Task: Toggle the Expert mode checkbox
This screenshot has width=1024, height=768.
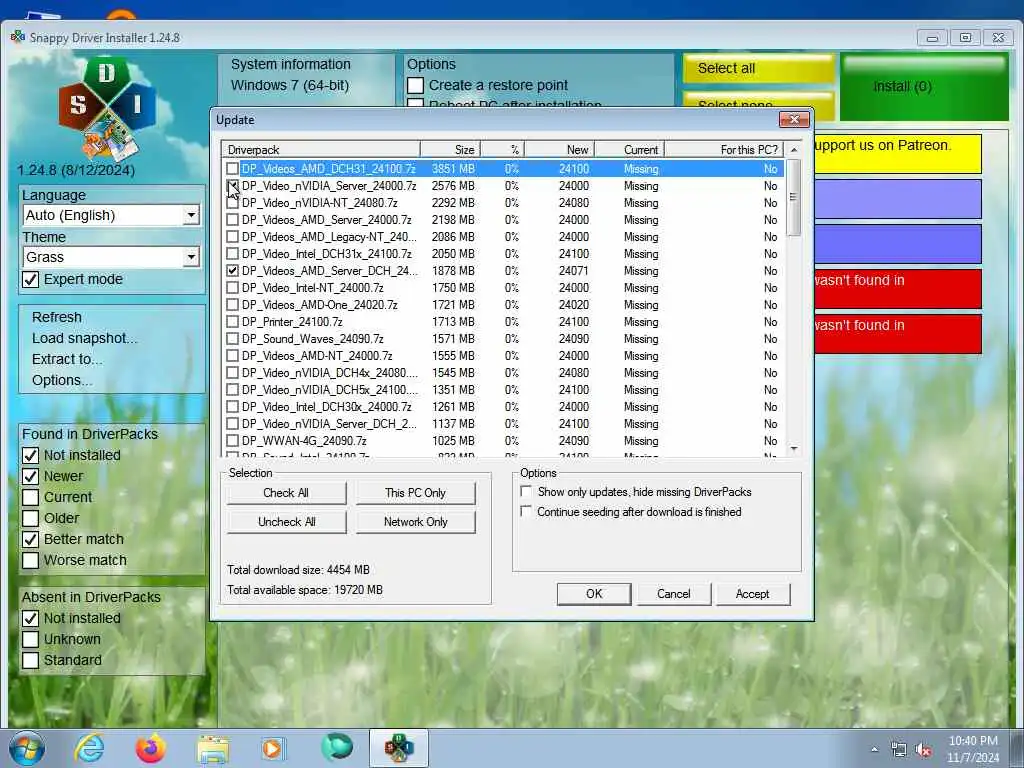Action: [x=30, y=280]
